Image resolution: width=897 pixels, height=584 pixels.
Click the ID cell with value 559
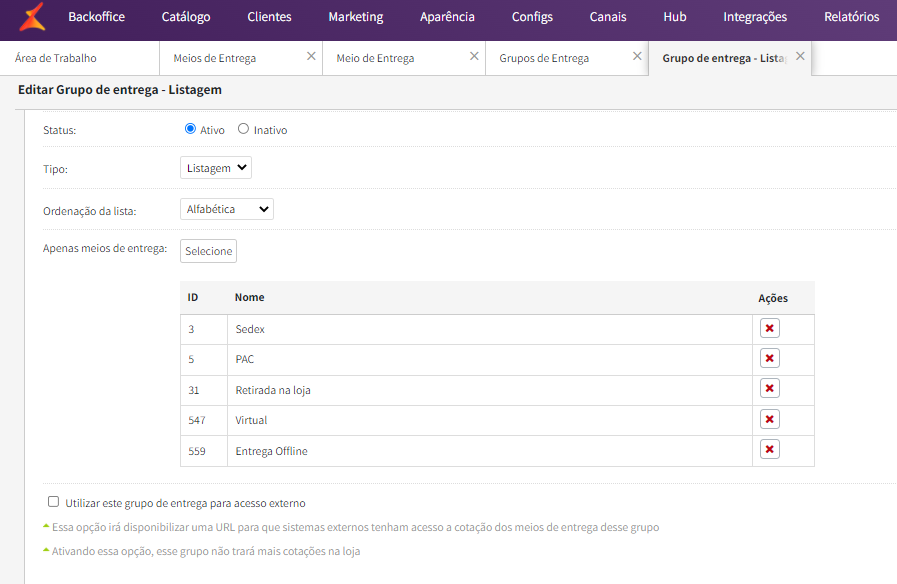point(204,451)
